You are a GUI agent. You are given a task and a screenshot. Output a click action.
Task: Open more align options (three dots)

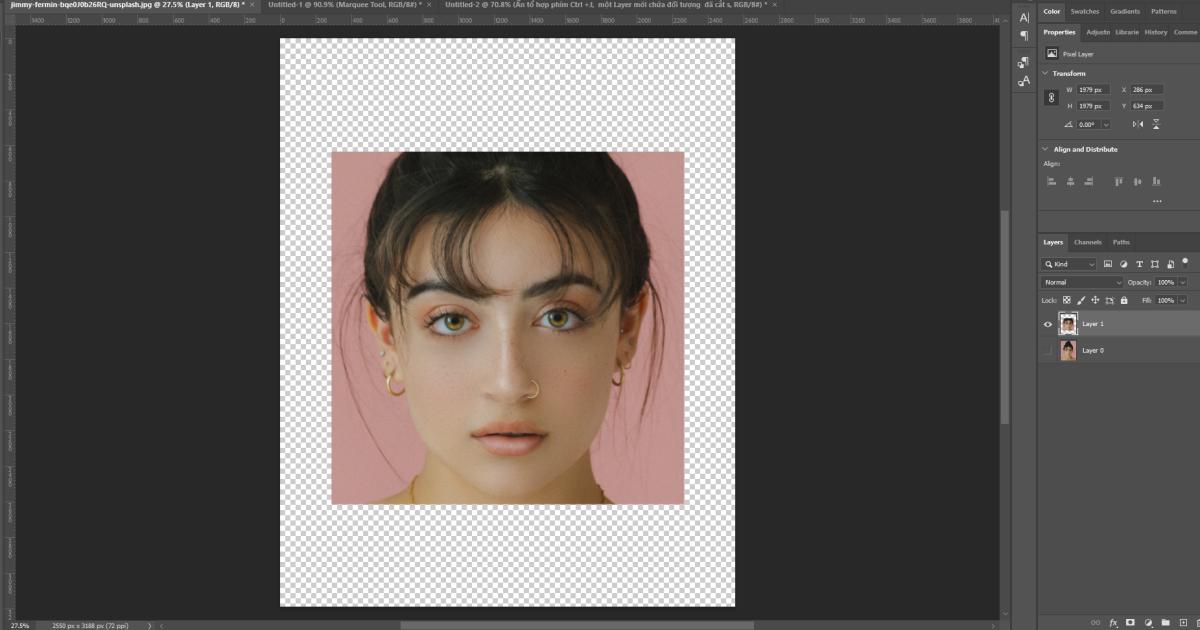coord(1157,201)
